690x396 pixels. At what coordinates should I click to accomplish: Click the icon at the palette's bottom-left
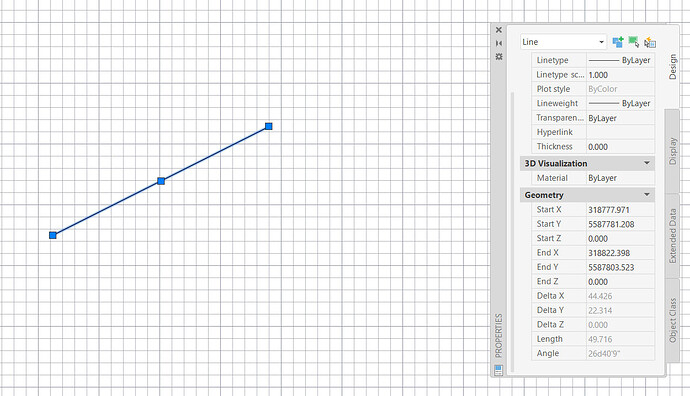(498, 370)
